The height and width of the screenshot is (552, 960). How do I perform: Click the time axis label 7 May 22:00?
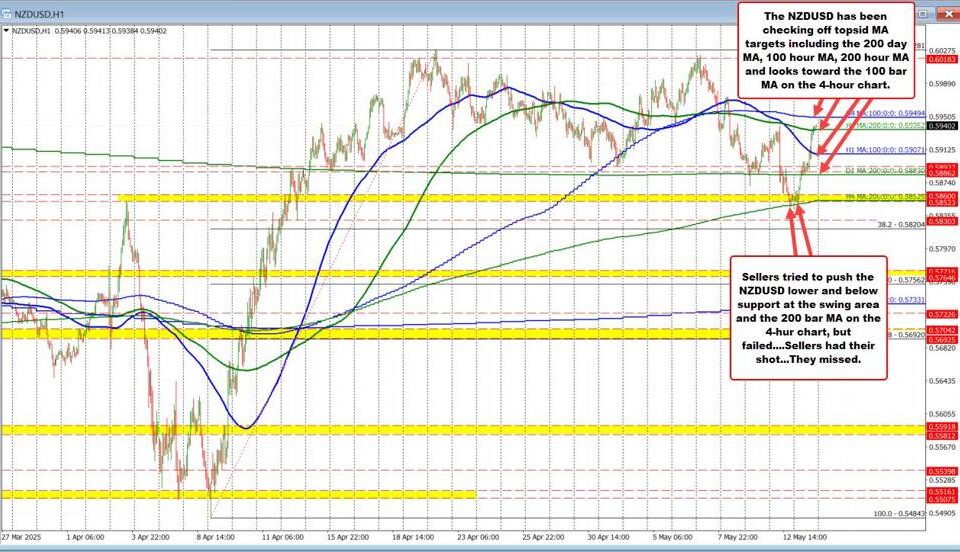pos(738,537)
